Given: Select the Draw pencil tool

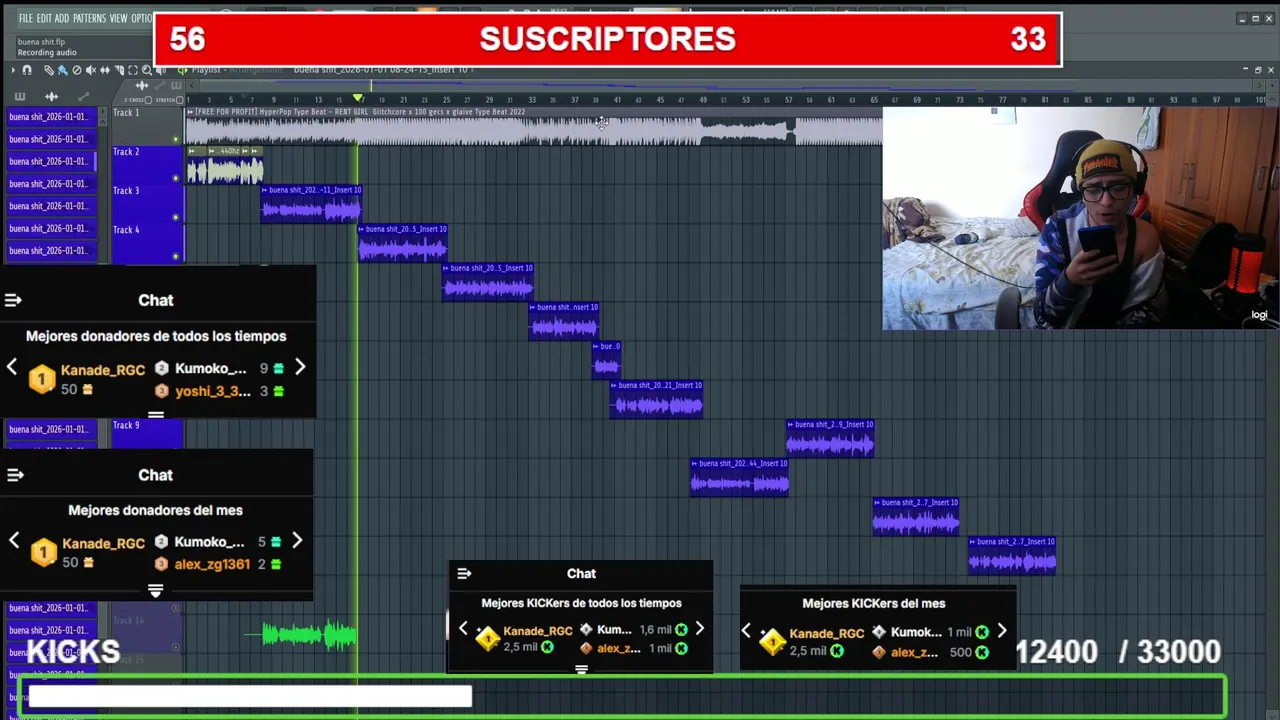Looking at the screenshot, I should 48,70.
